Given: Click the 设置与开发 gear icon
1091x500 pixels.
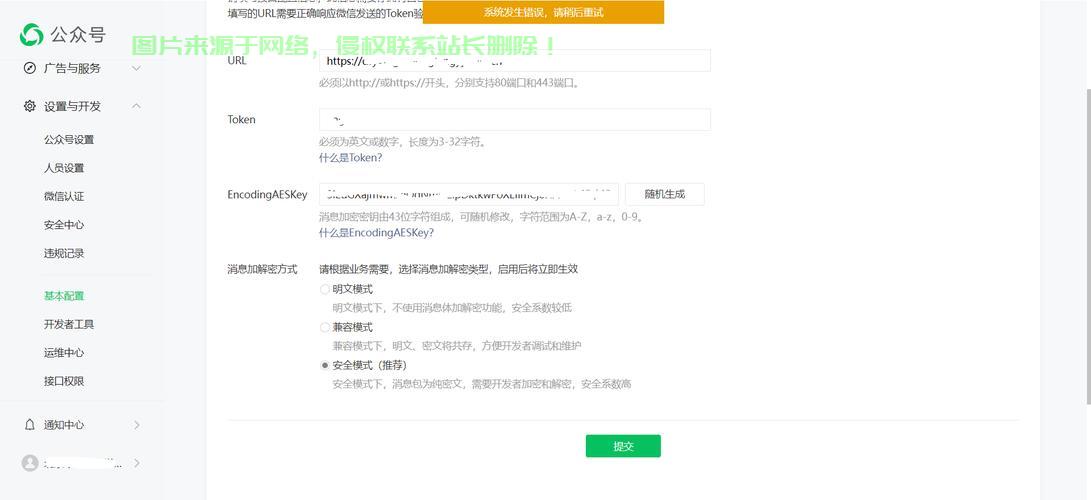Looking at the screenshot, I should [29, 106].
